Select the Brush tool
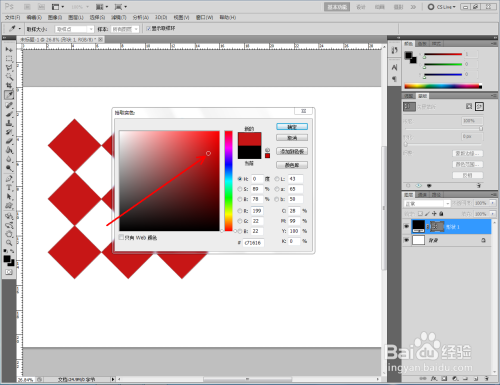 point(9,114)
